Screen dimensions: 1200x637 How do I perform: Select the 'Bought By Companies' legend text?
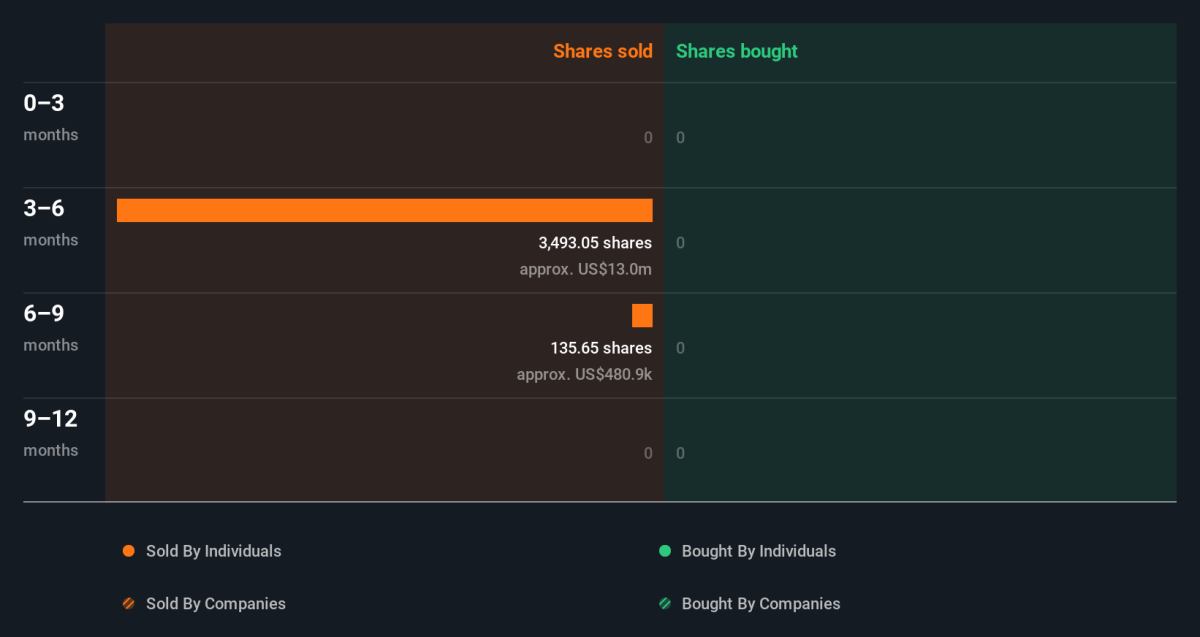coord(760,604)
